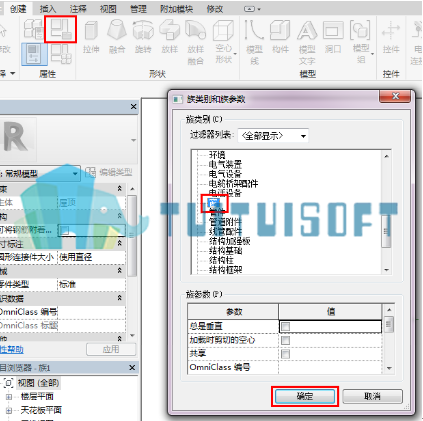Select the 控件 control tool
Screen dimensions: 423x421
point(391,37)
